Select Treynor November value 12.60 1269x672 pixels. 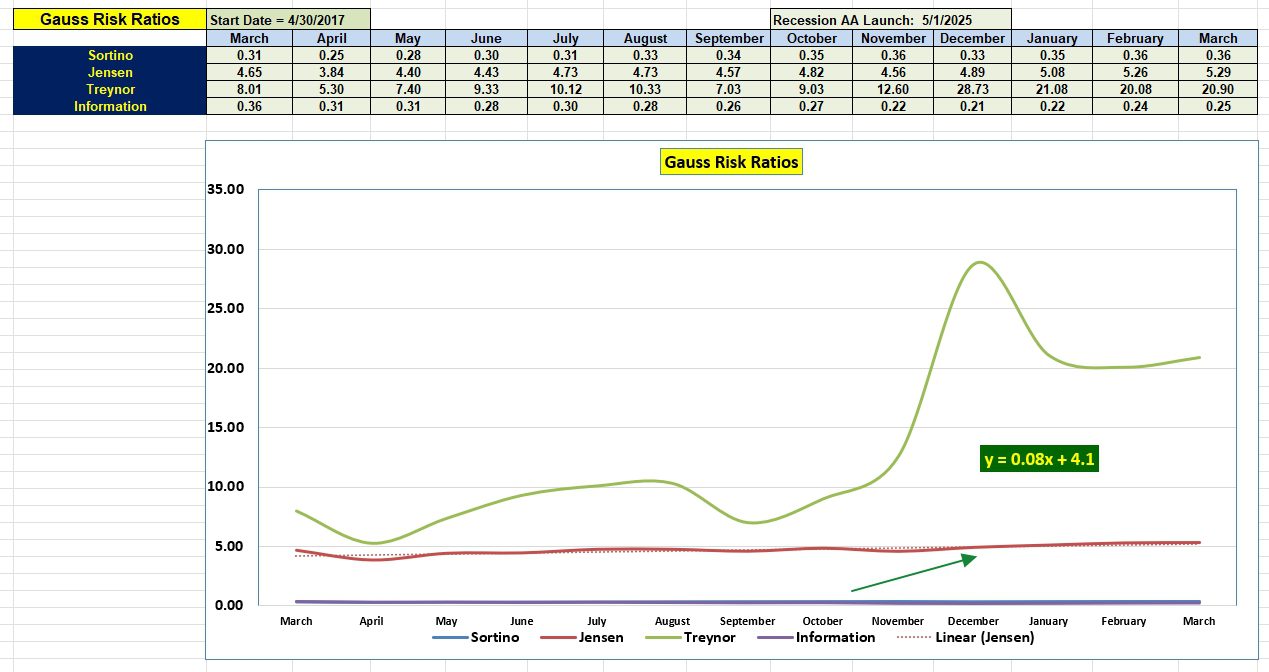click(x=893, y=89)
